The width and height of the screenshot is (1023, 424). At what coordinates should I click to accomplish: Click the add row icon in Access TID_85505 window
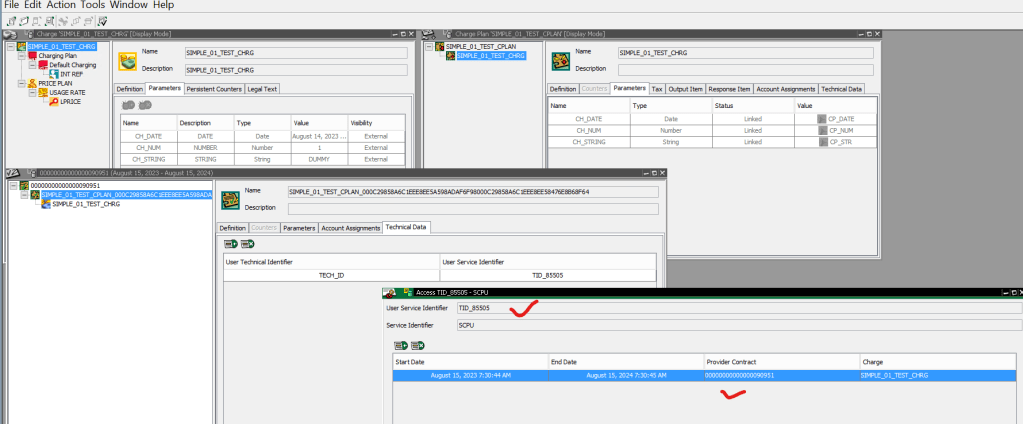pyautogui.click(x=401, y=345)
